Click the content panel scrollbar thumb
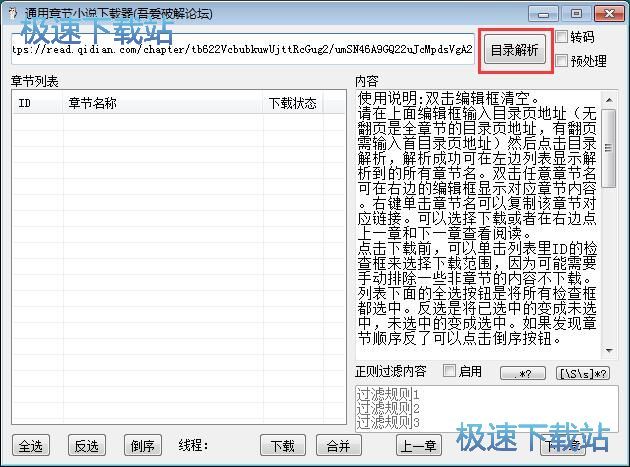 click(x=609, y=148)
